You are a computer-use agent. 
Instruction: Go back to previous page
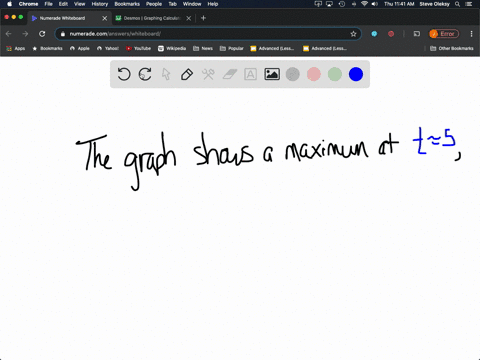(x=9, y=34)
